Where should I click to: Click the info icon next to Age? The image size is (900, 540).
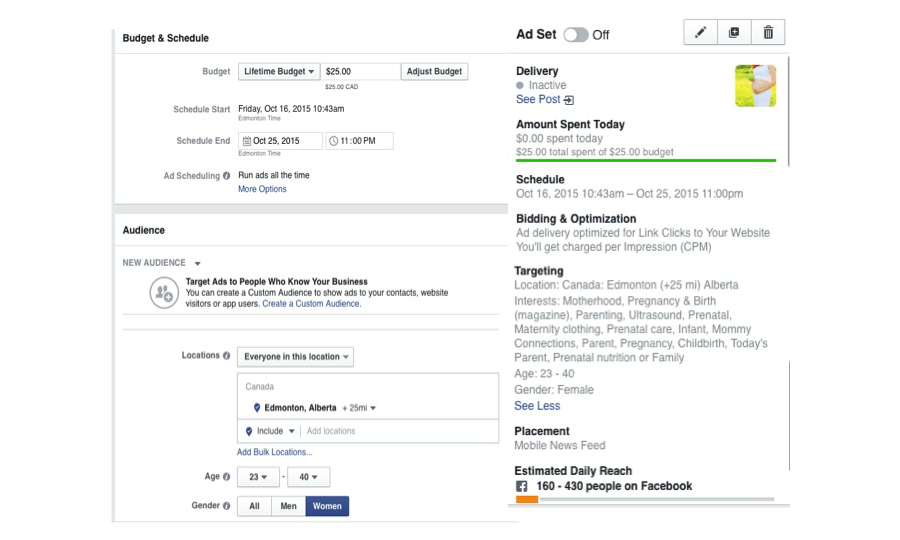[x=227, y=477]
